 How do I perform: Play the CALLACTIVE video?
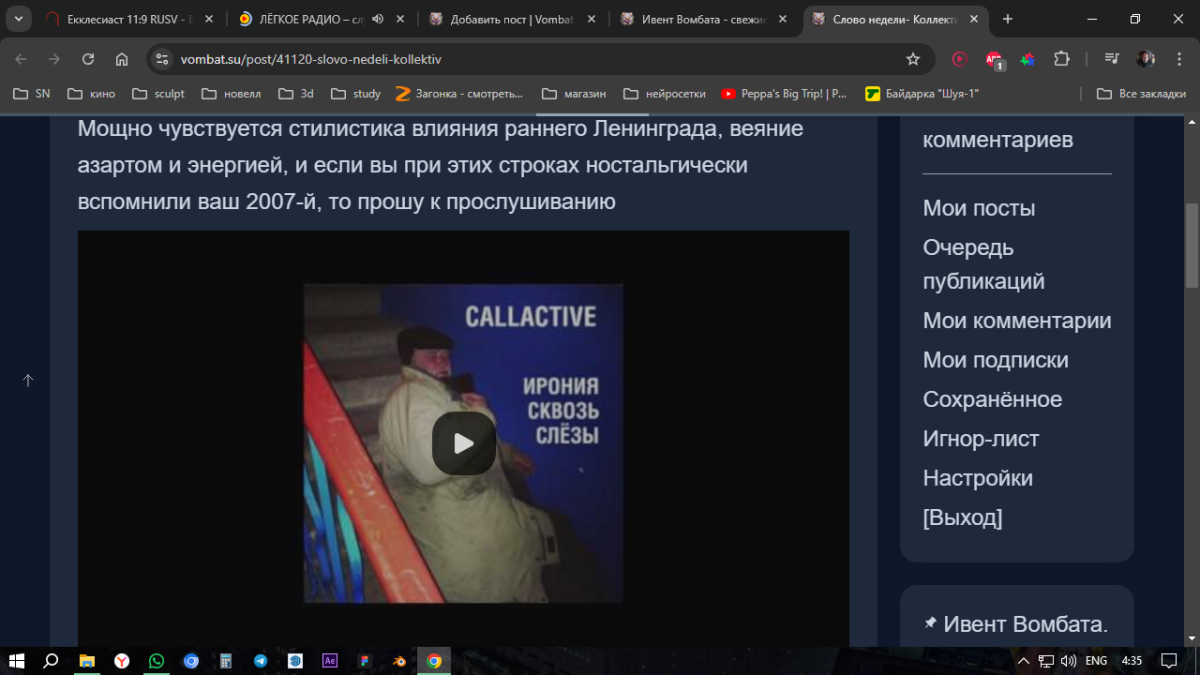click(464, 443)
